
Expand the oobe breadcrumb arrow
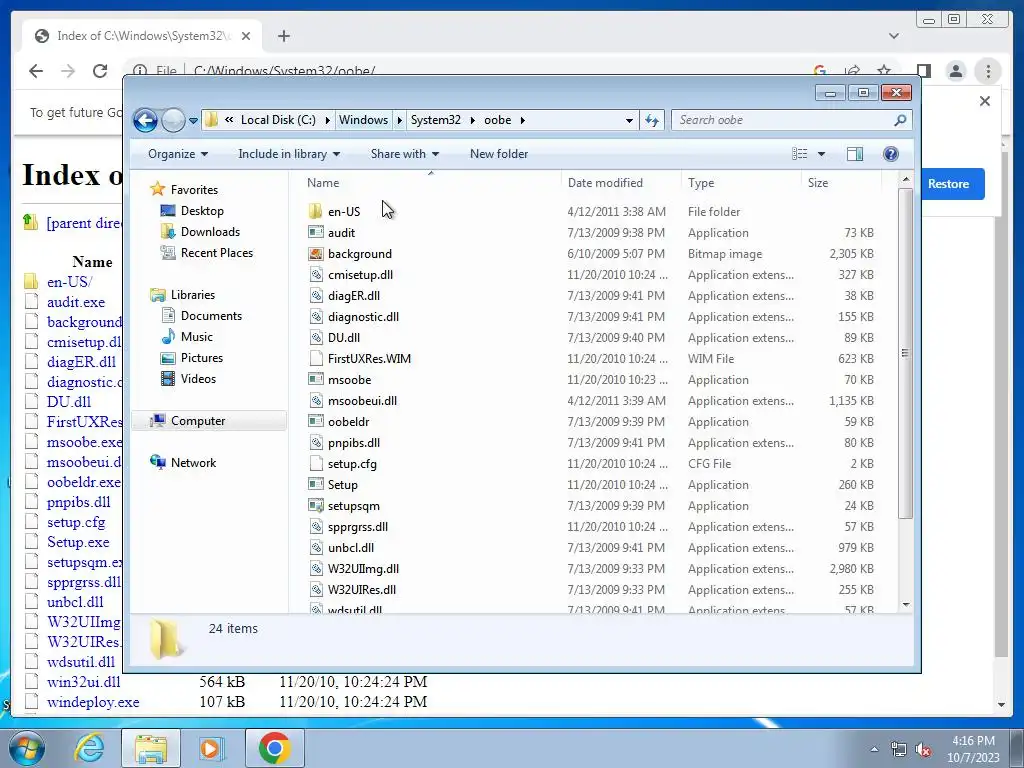[x=522, y=120]
